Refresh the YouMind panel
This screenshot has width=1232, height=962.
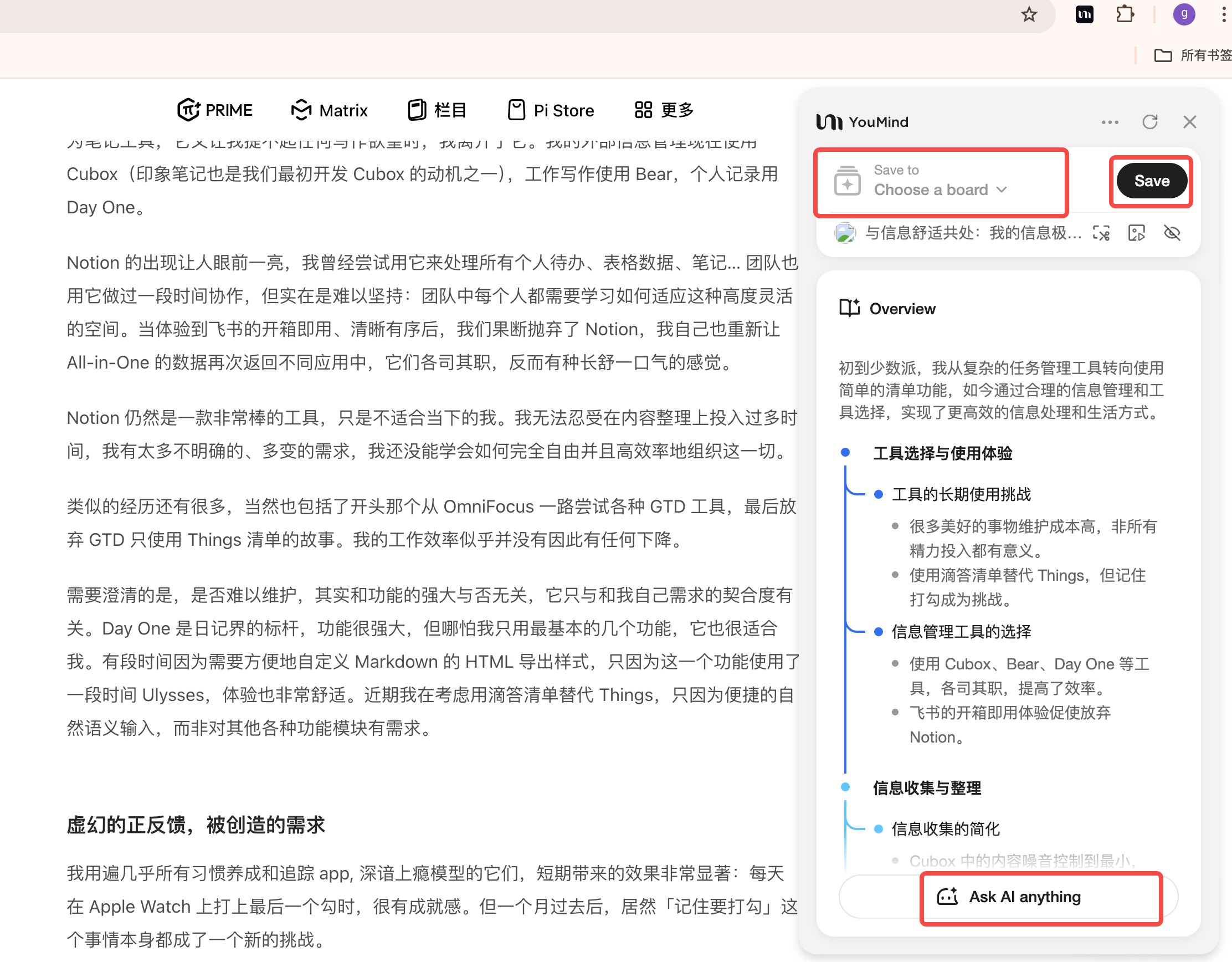coord(1149,122)
